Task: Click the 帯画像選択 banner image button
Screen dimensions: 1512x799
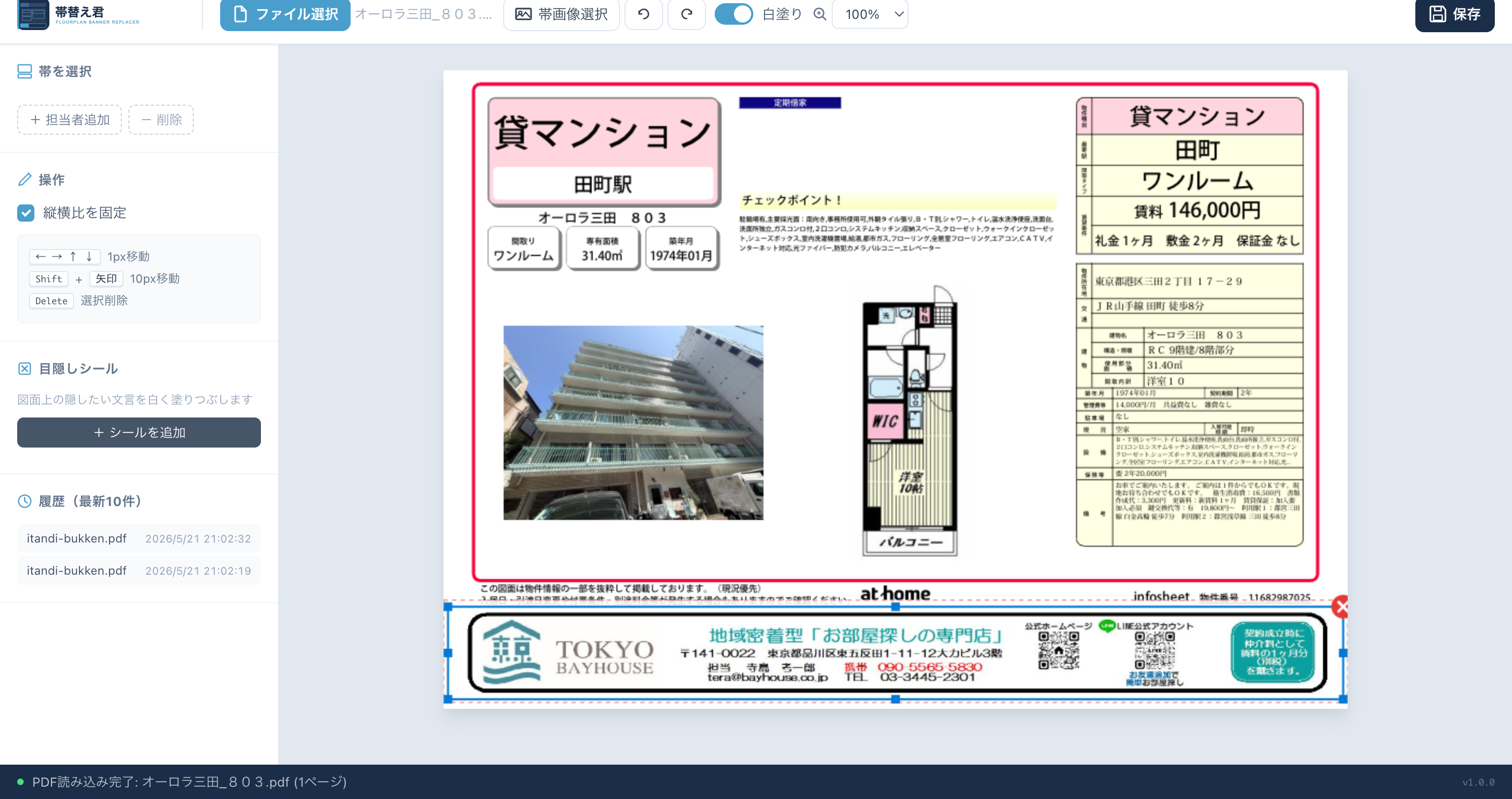Action: 561,14
